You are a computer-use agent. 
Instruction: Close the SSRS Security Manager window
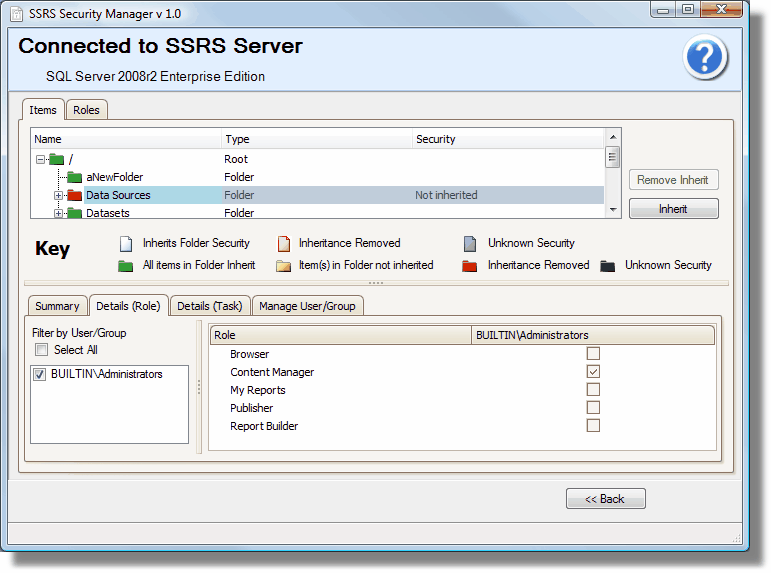(721, 10)
